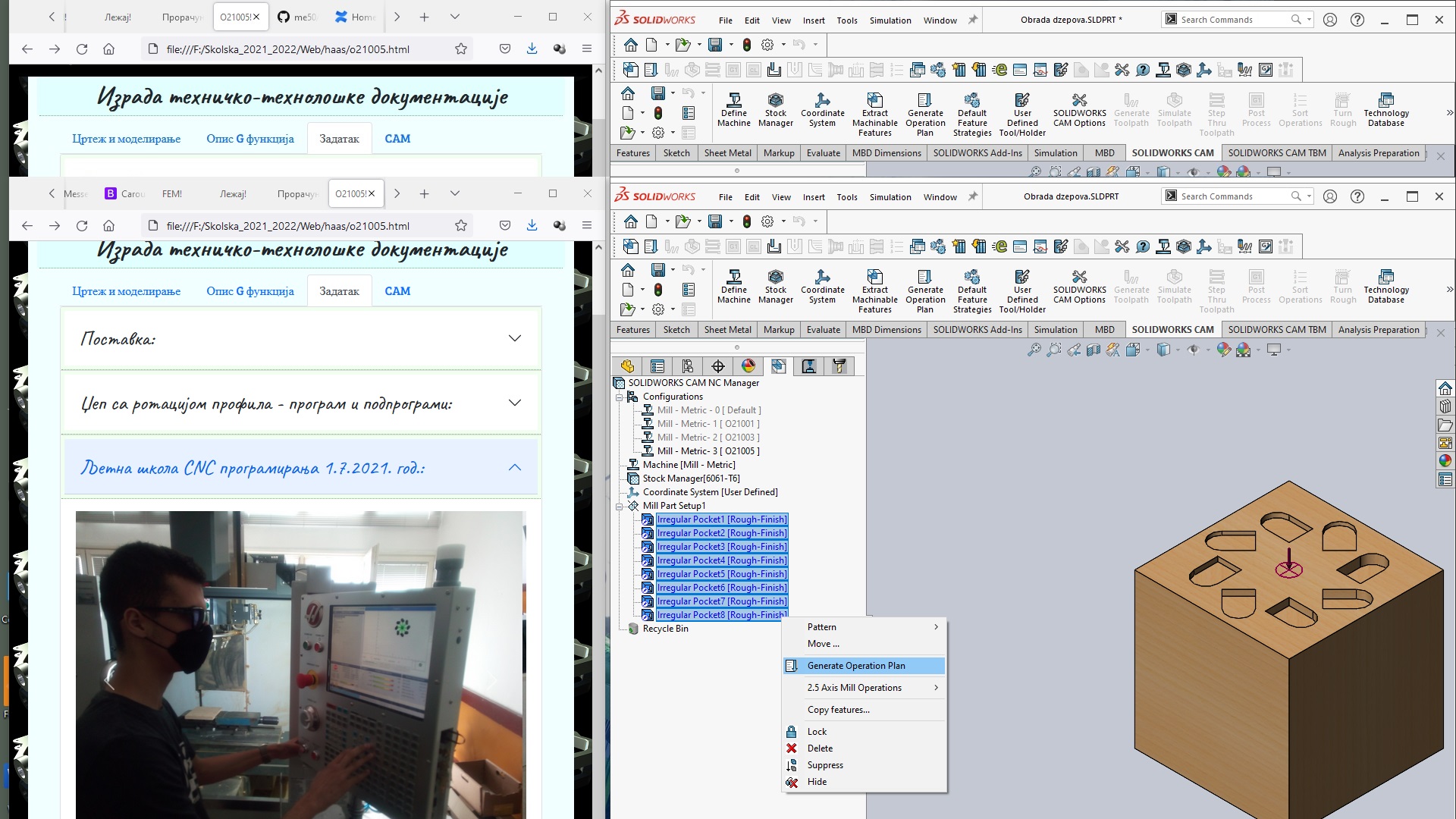The image size is (1456, 819).
Task: Click Downloads icon in lower browser toolbar
Action: [x=532, y=225]
